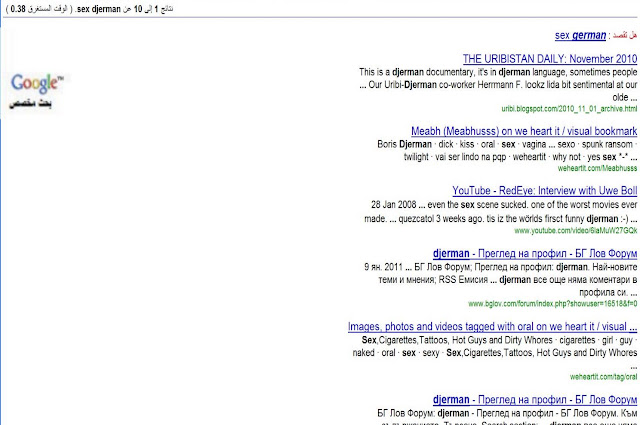
Task: Click the www.bglov.com/forum URL text
Action: pyautogui.click(x=553, y=304)
